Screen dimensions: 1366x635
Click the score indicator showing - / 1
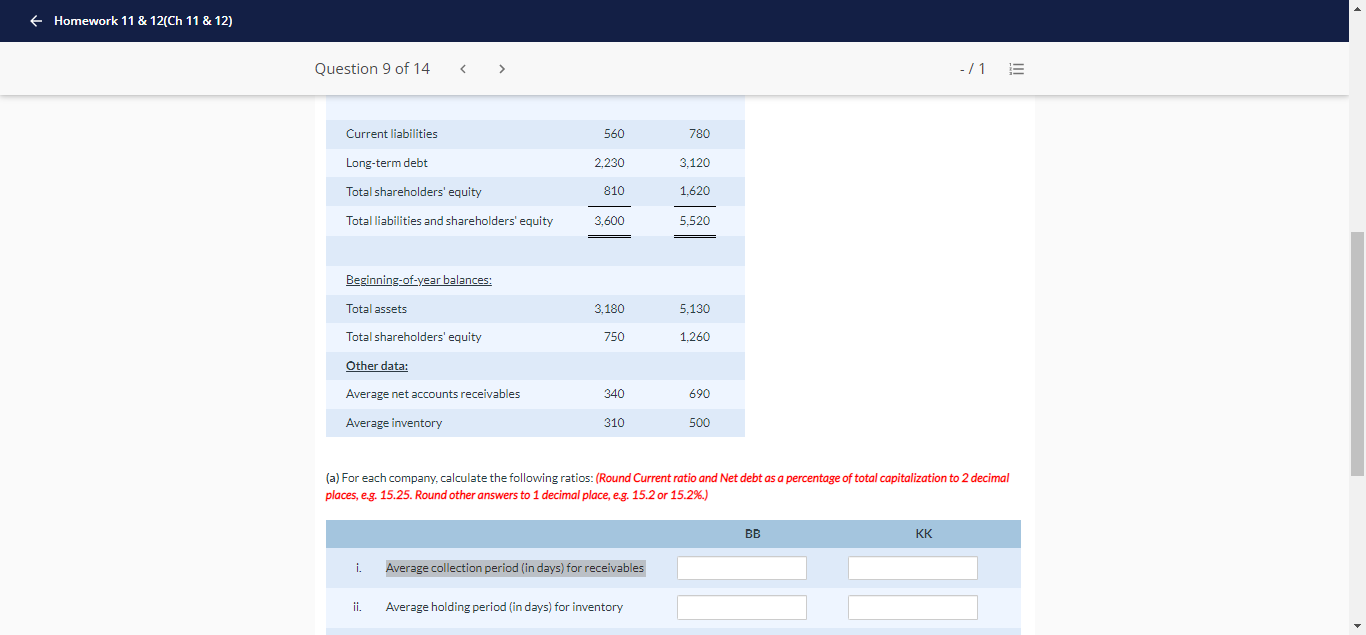click(971, 68)
